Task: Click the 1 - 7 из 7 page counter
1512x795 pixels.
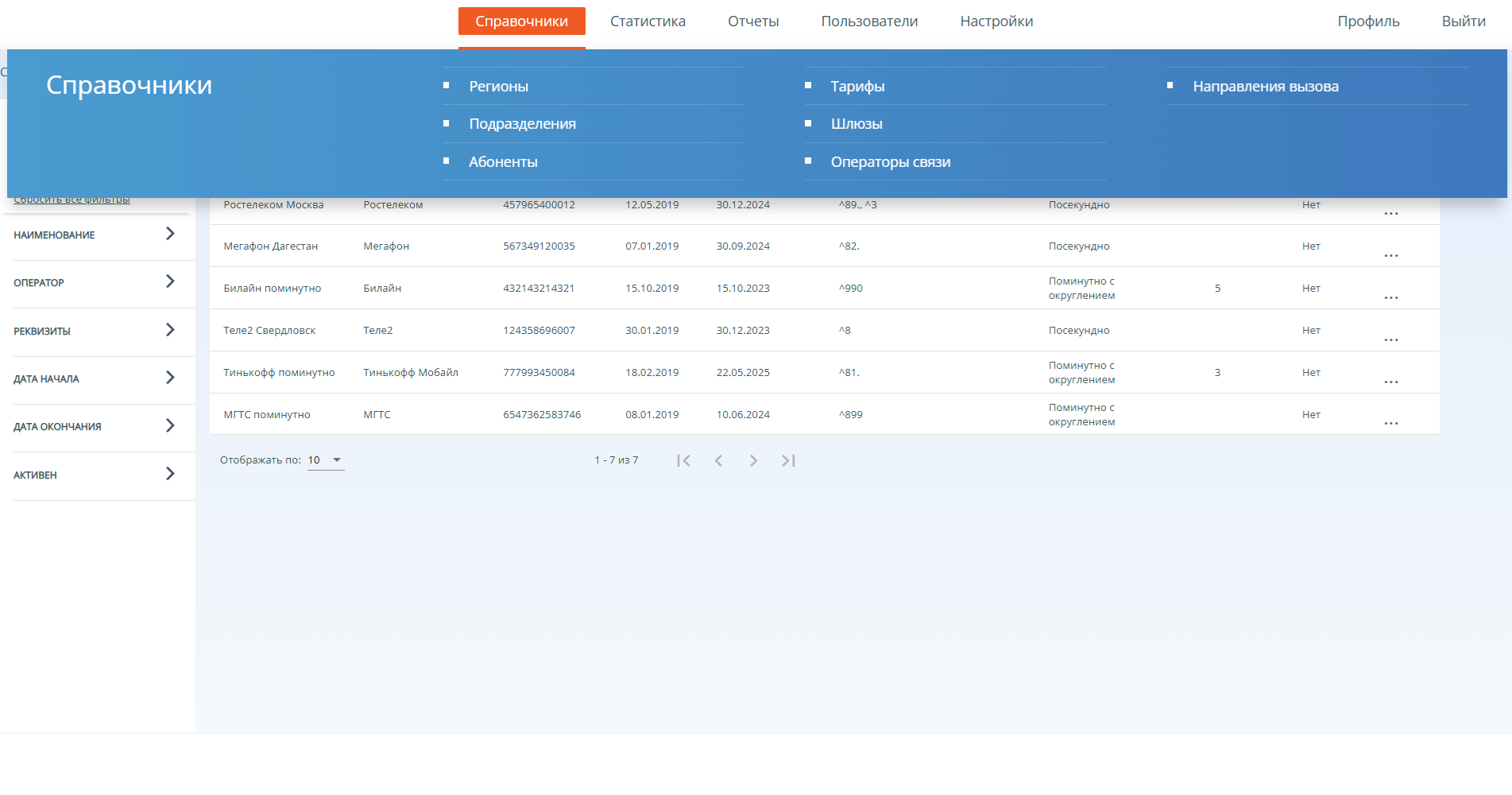Action: [x=616, y=460]
